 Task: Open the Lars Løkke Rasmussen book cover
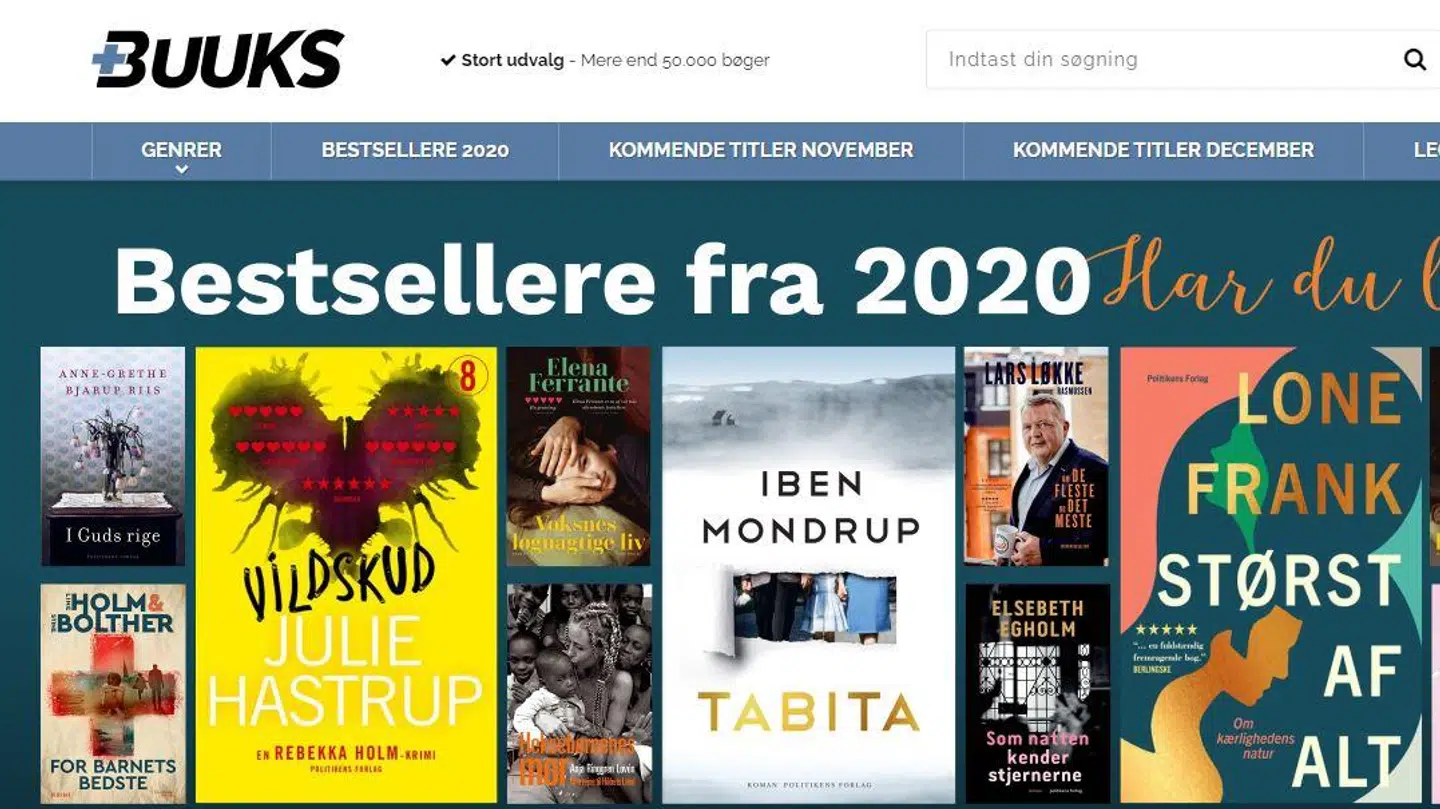click(1036, 456)
